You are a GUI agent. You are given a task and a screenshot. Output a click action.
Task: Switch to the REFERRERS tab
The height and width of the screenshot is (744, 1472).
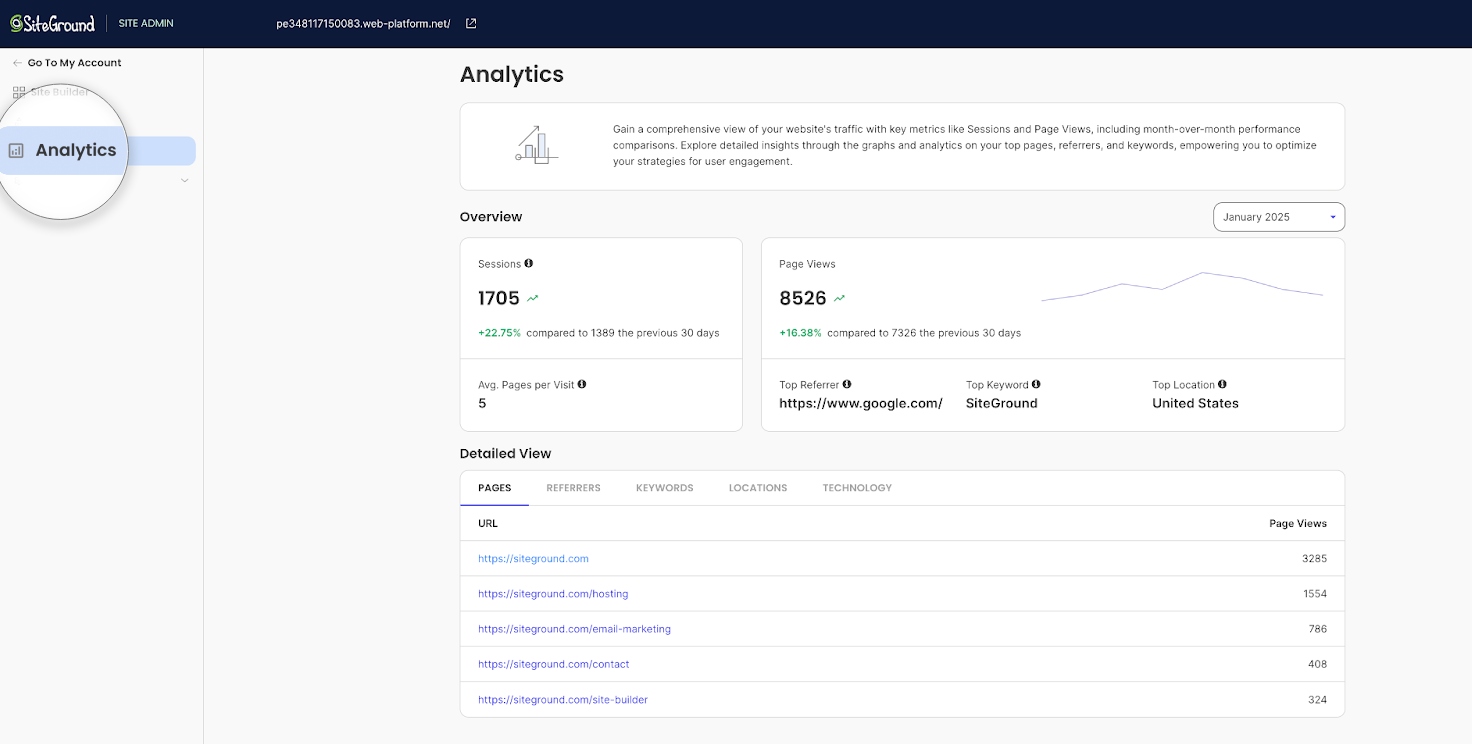(573, 488)
